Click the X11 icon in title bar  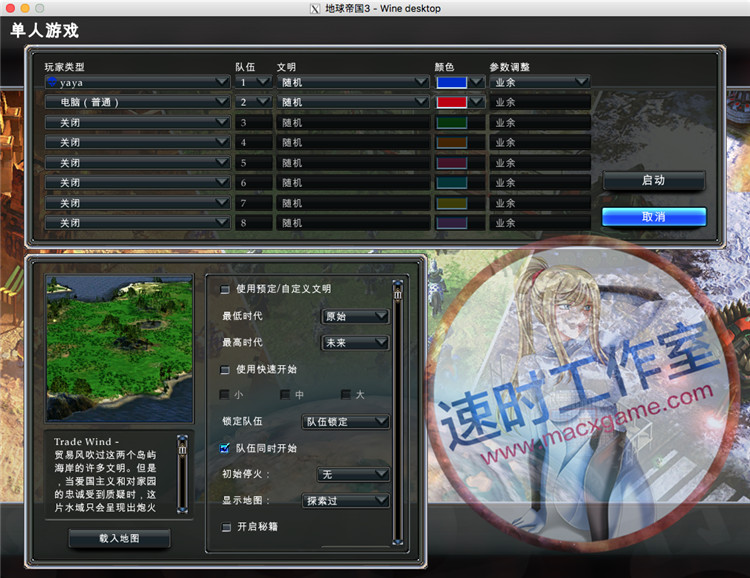[315, 9]
